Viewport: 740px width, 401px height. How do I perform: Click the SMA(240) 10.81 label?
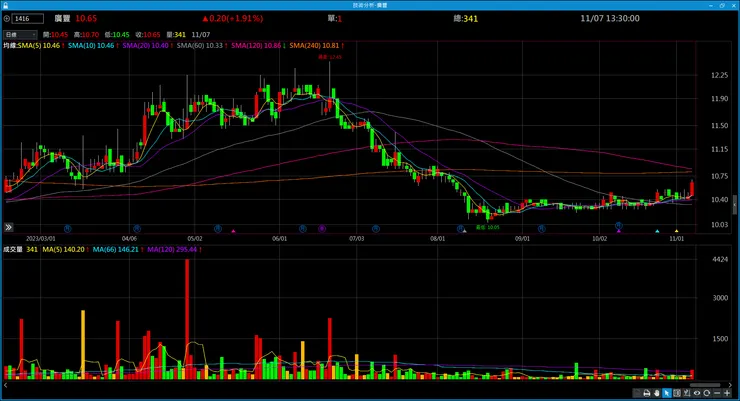point(314,46)
